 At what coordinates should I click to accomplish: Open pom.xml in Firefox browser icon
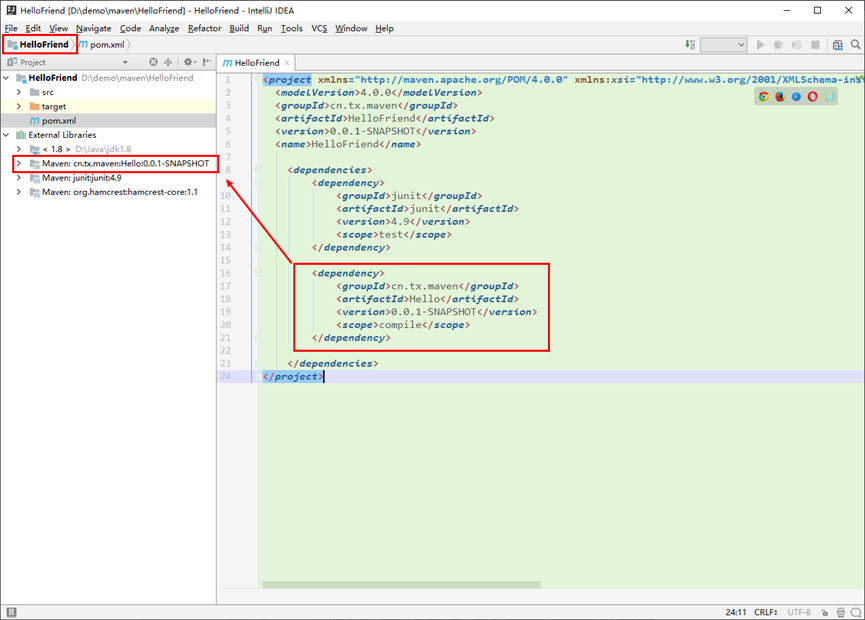780,97
